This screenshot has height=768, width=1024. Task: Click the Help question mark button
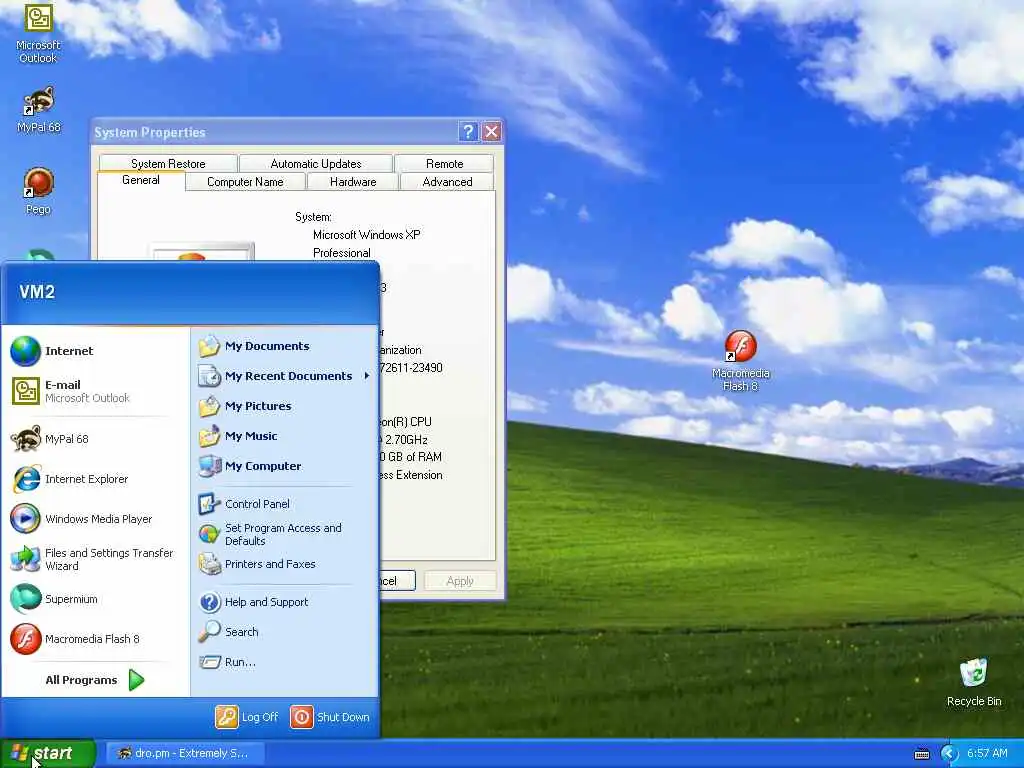point(468,132)
